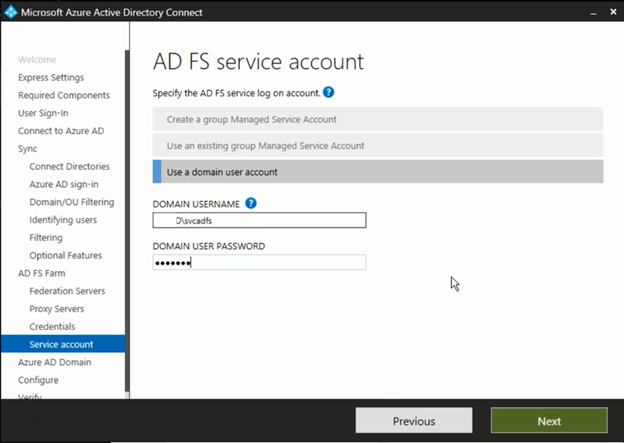Open Required Components page
The width and height of the screenshot is (624, 443).
point(64,95)
